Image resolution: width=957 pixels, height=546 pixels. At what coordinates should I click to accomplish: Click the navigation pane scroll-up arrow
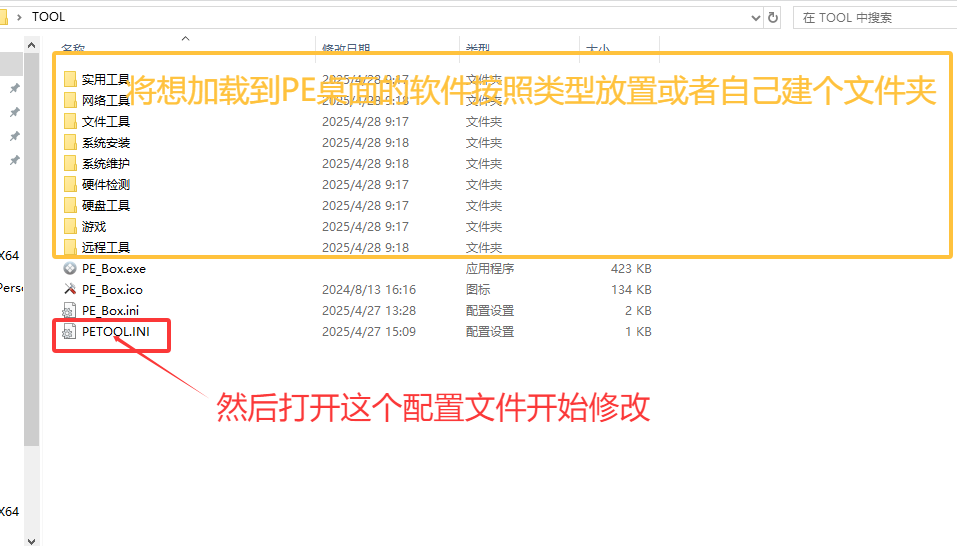[31, 46]
